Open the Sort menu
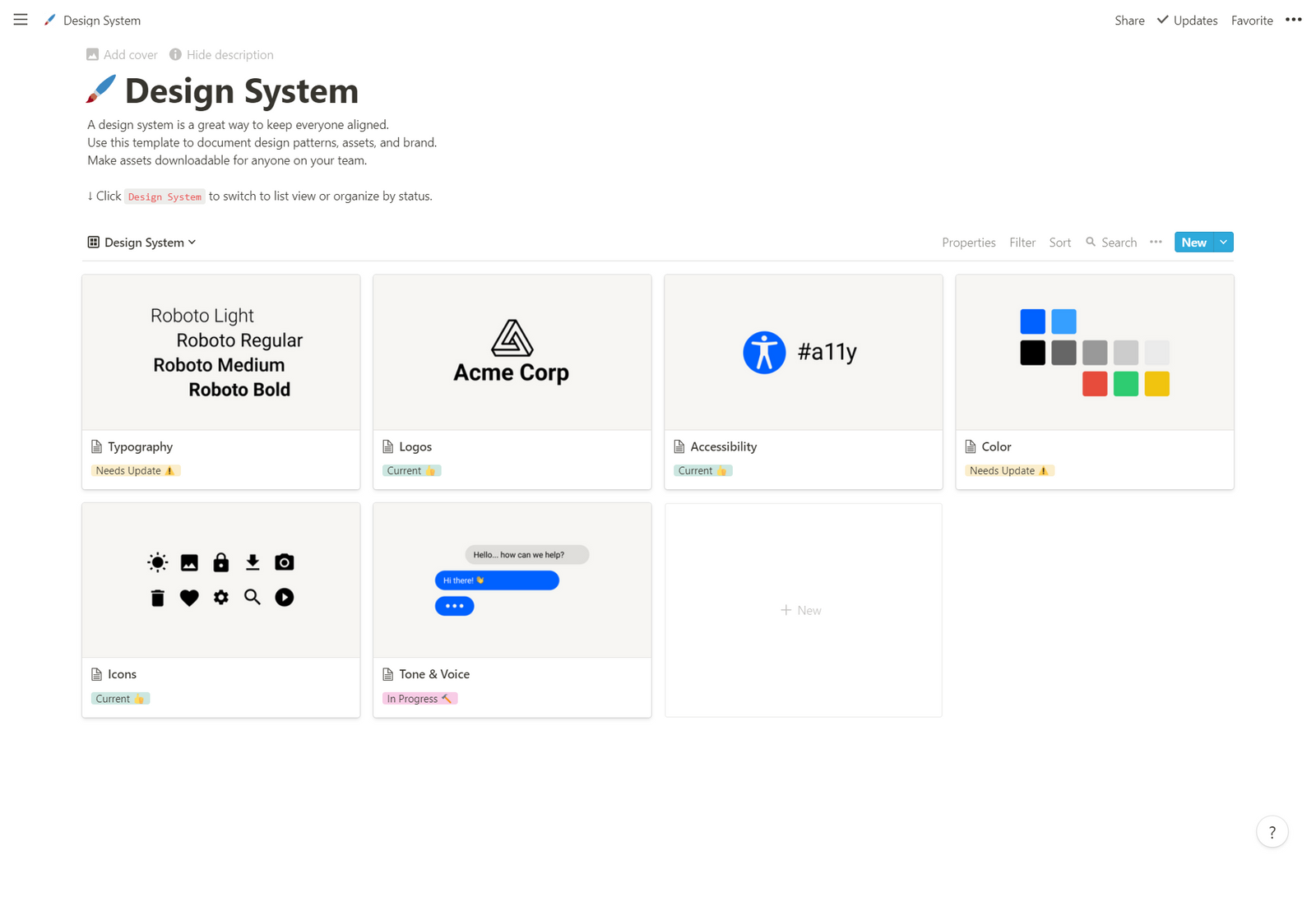The width and height of the screenshot is (1316, 906). (1060, 243)
